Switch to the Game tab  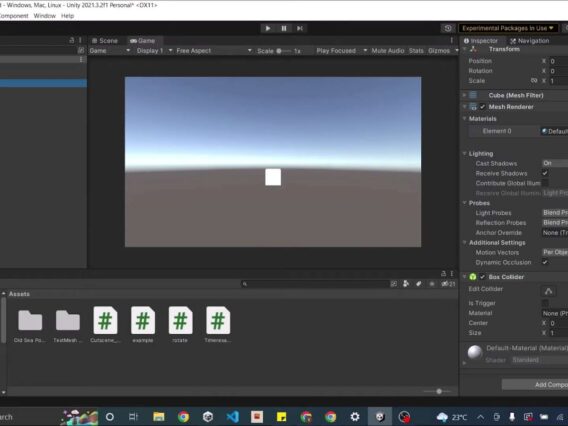(142, 41)
